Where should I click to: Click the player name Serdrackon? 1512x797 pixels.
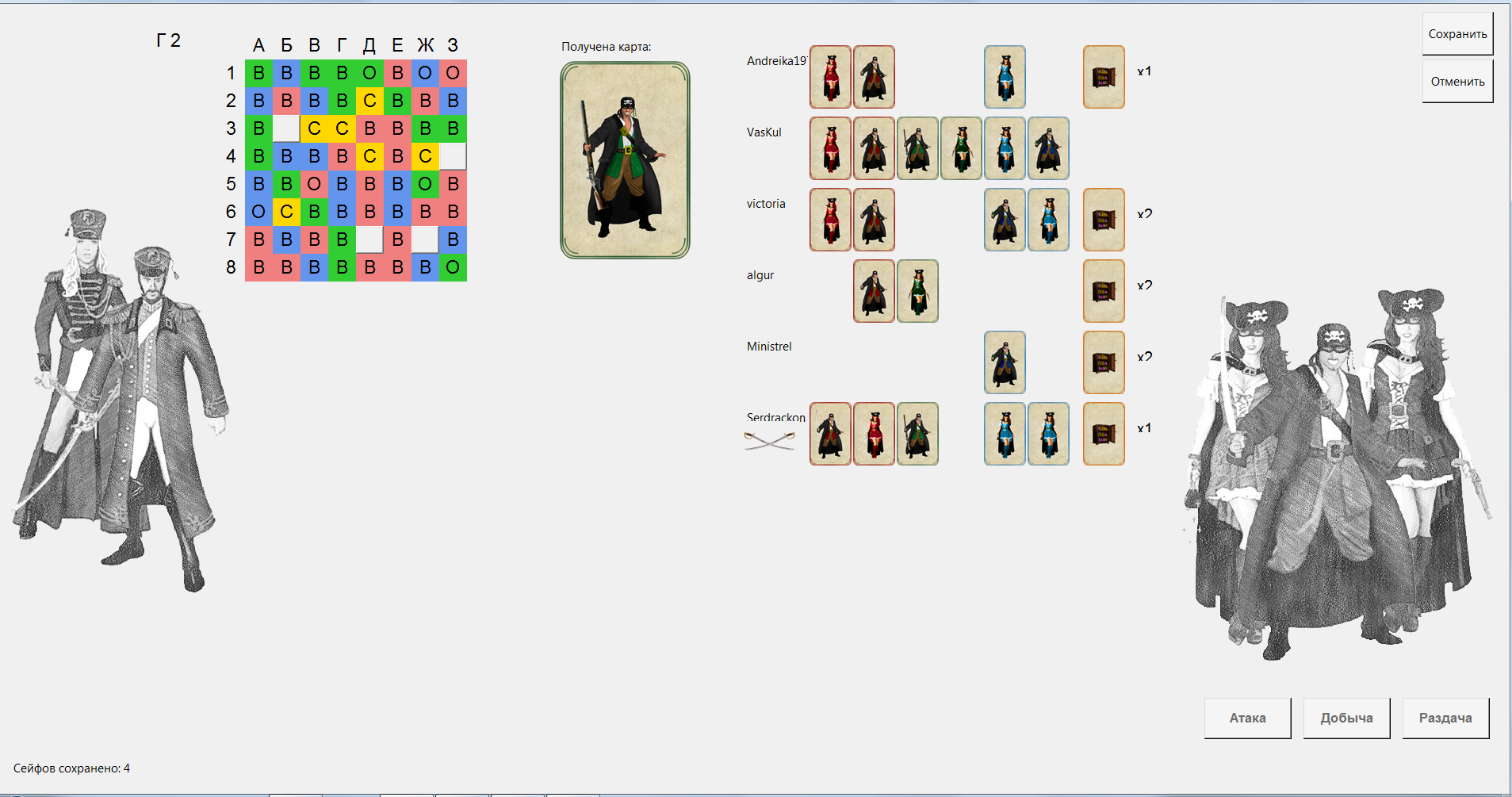pyautogui.click(x=776, y=417)
